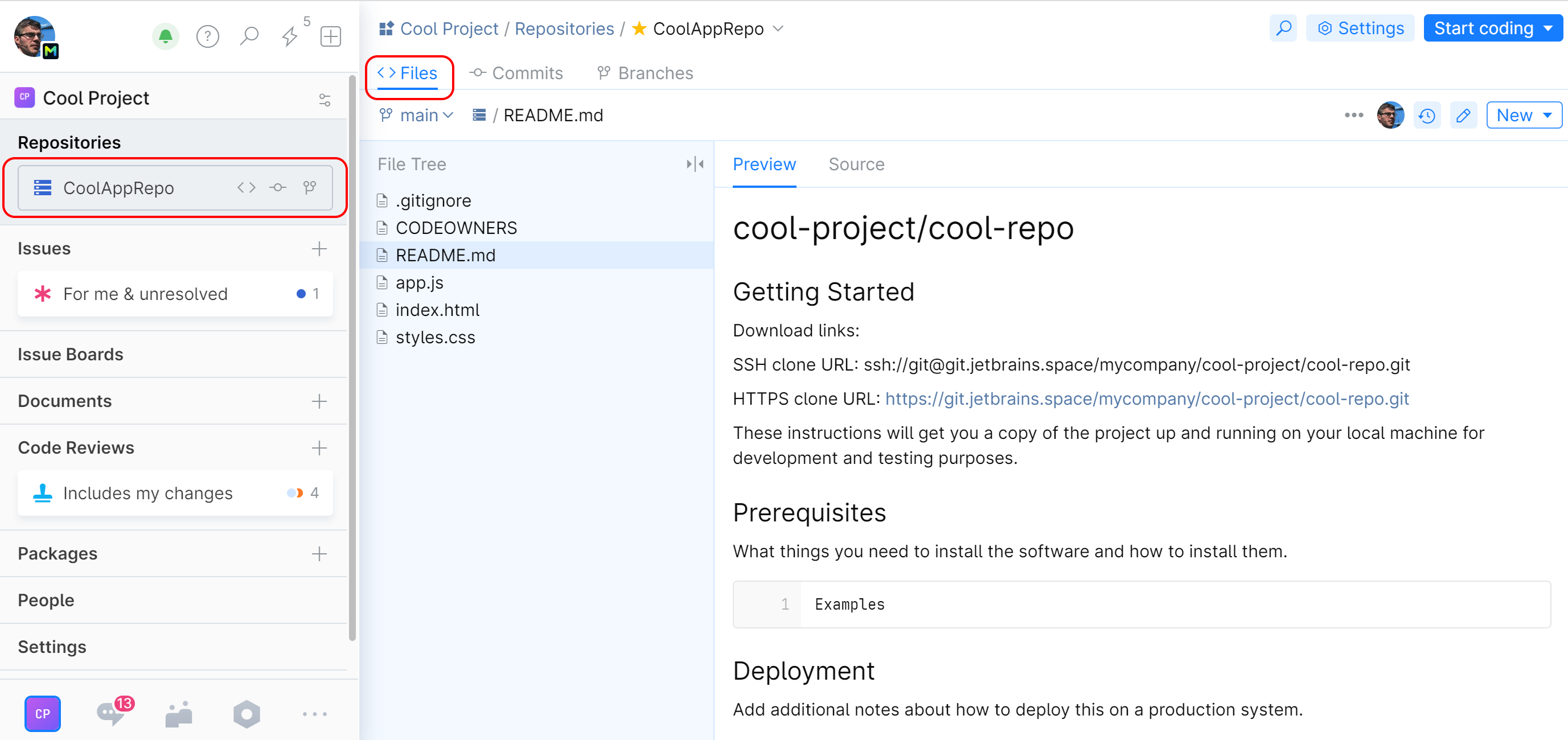Viewport: 1568px width, 740px height.
Task: Select app.js in the file tree
Action: point(420,282)
